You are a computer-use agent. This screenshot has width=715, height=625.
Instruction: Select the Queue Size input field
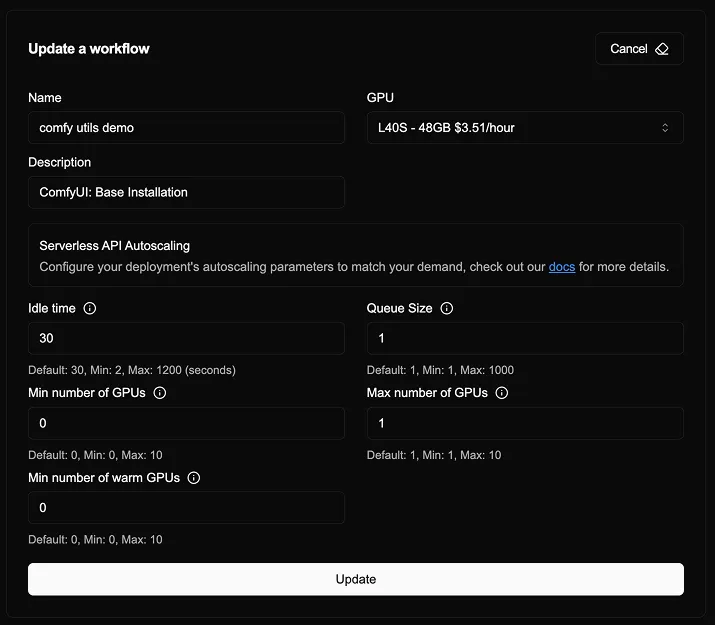click(x=525, y=339)
